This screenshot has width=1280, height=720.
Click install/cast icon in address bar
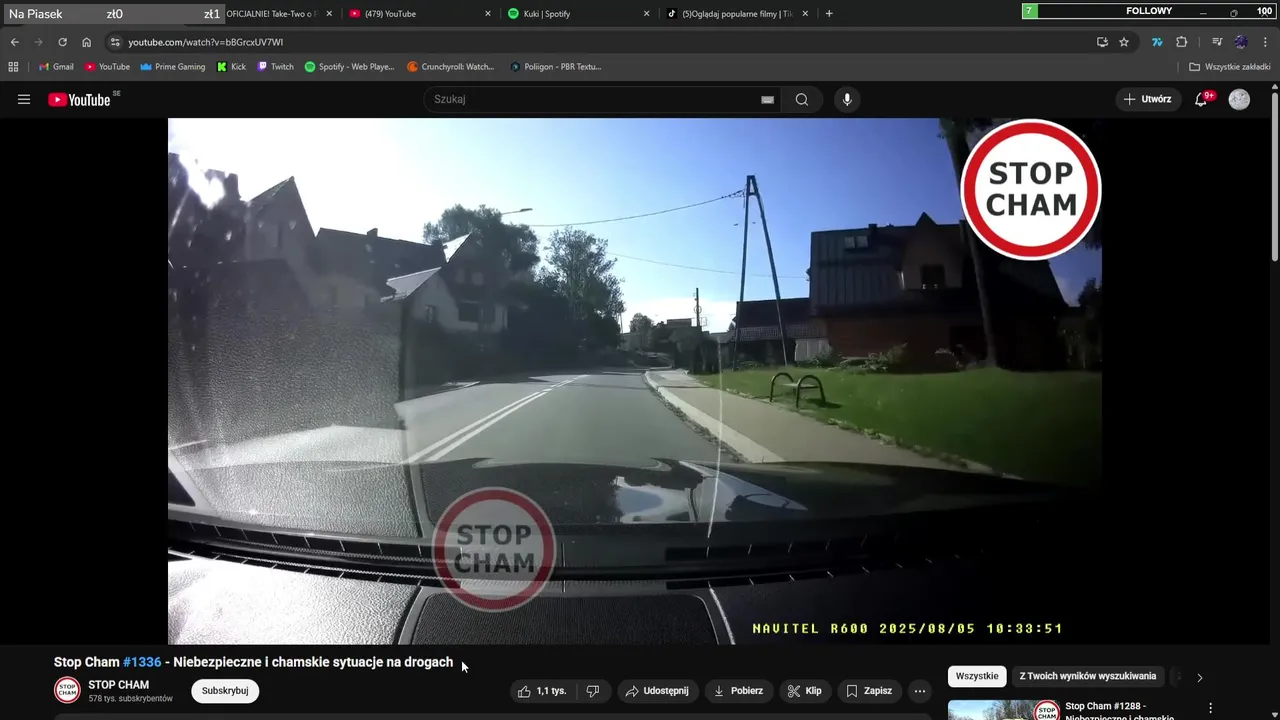[1102, 42]
